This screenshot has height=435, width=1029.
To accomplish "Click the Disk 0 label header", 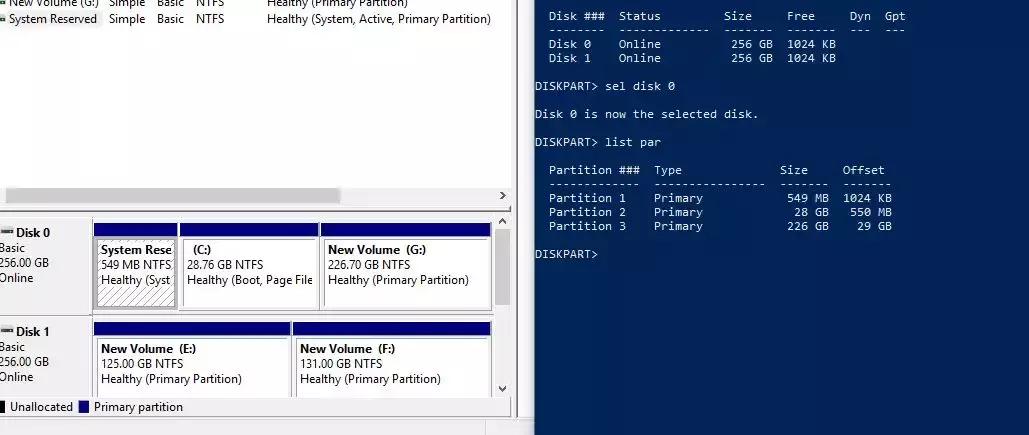I will click(33, 232).
